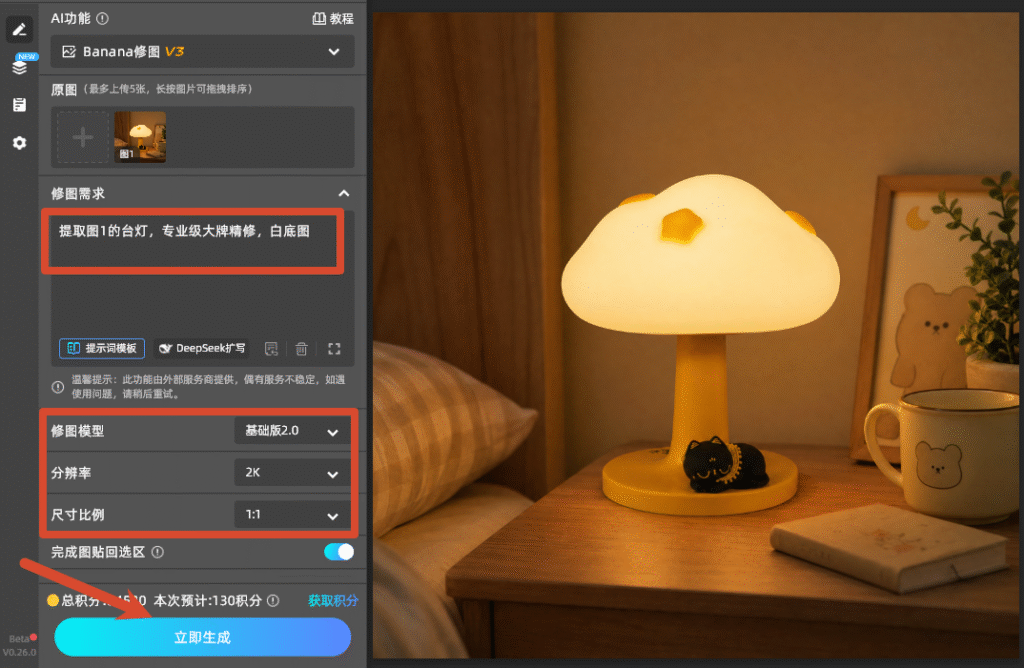Viewport: 1024px width, 668px height.
Task: Click the 立即生成 button
Action: pyautogui.click(x=202, y=637)
